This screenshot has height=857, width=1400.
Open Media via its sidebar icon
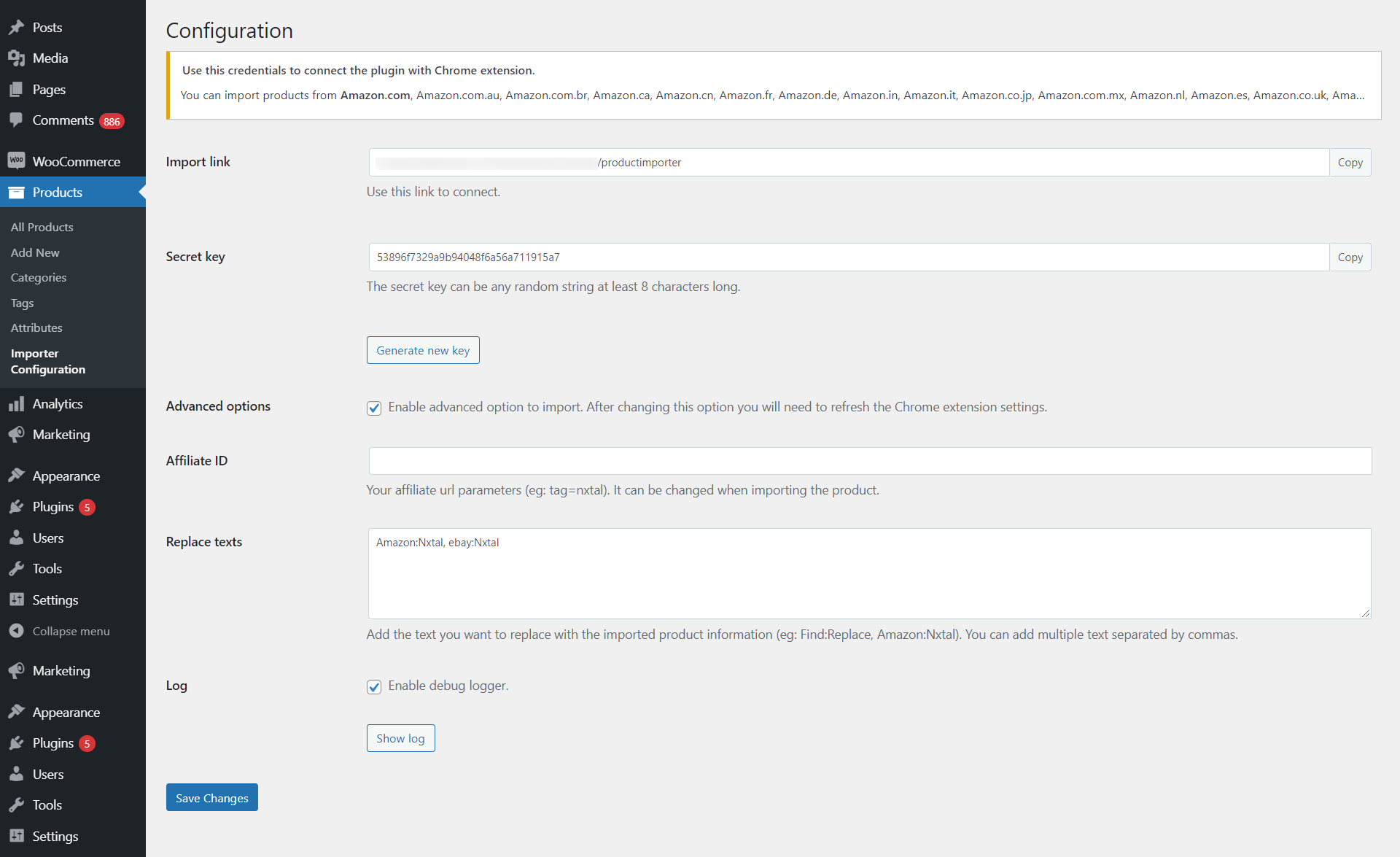click(x=16, y=58)
